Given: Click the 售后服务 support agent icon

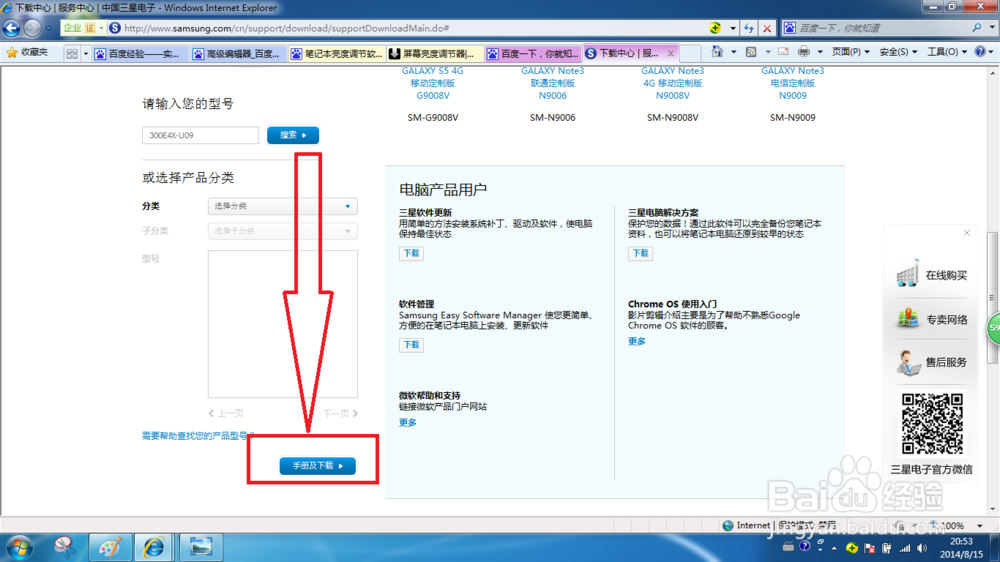Looking at the screenshot, I should click(x=908, y=362).
